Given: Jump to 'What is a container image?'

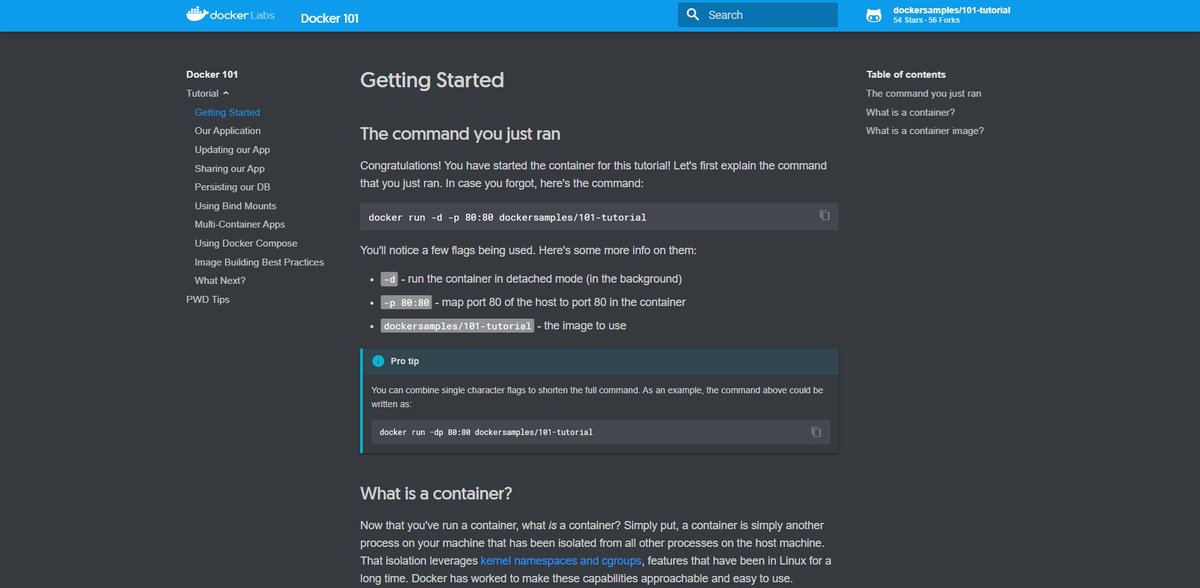Looking at the screenshot, I should coord(925,131).
